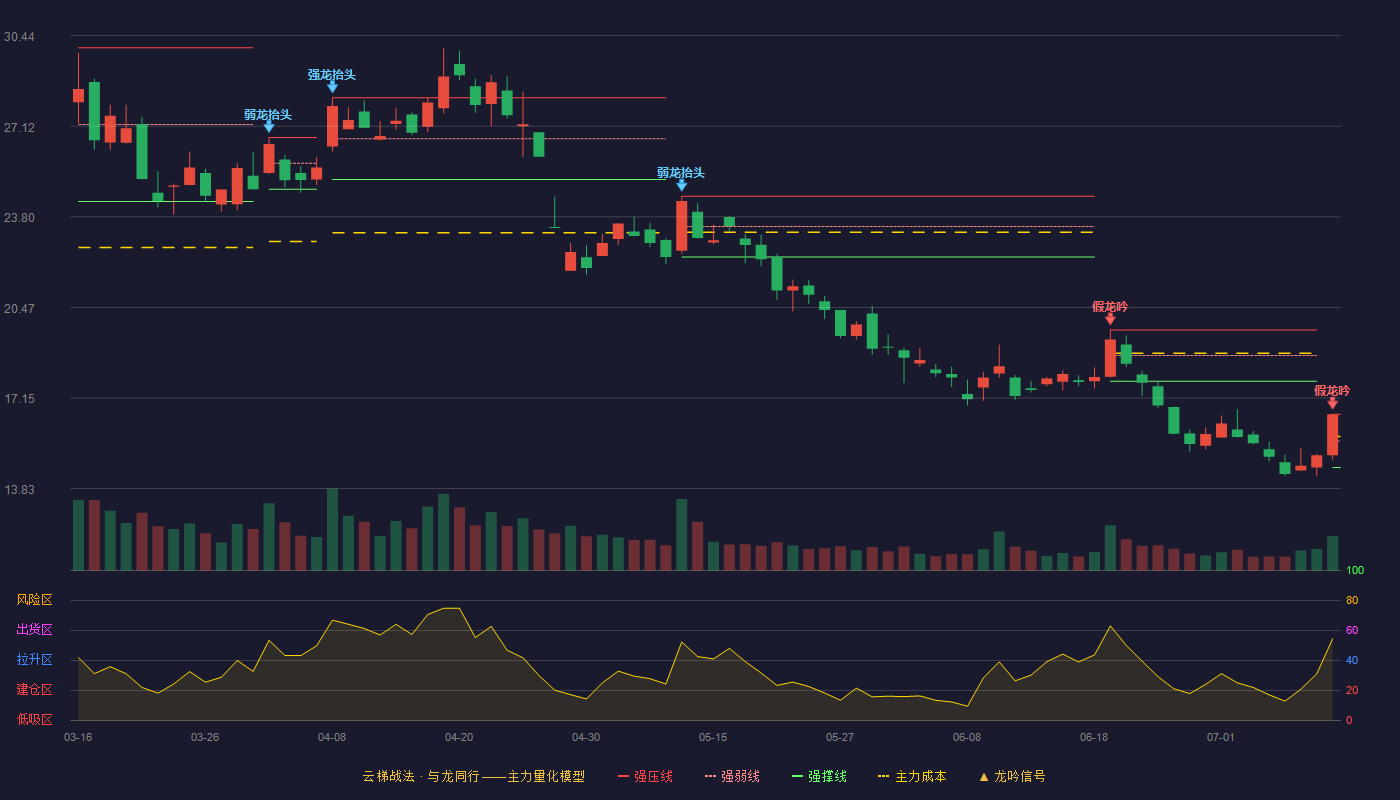Click the 30.44 price axis label
Viewport: 1400px width, 800px height.
(19, 37)
